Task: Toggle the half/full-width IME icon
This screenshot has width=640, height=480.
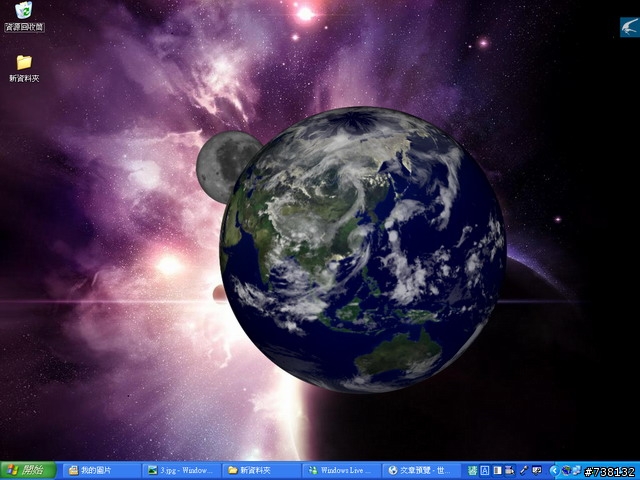Action: 498,470
